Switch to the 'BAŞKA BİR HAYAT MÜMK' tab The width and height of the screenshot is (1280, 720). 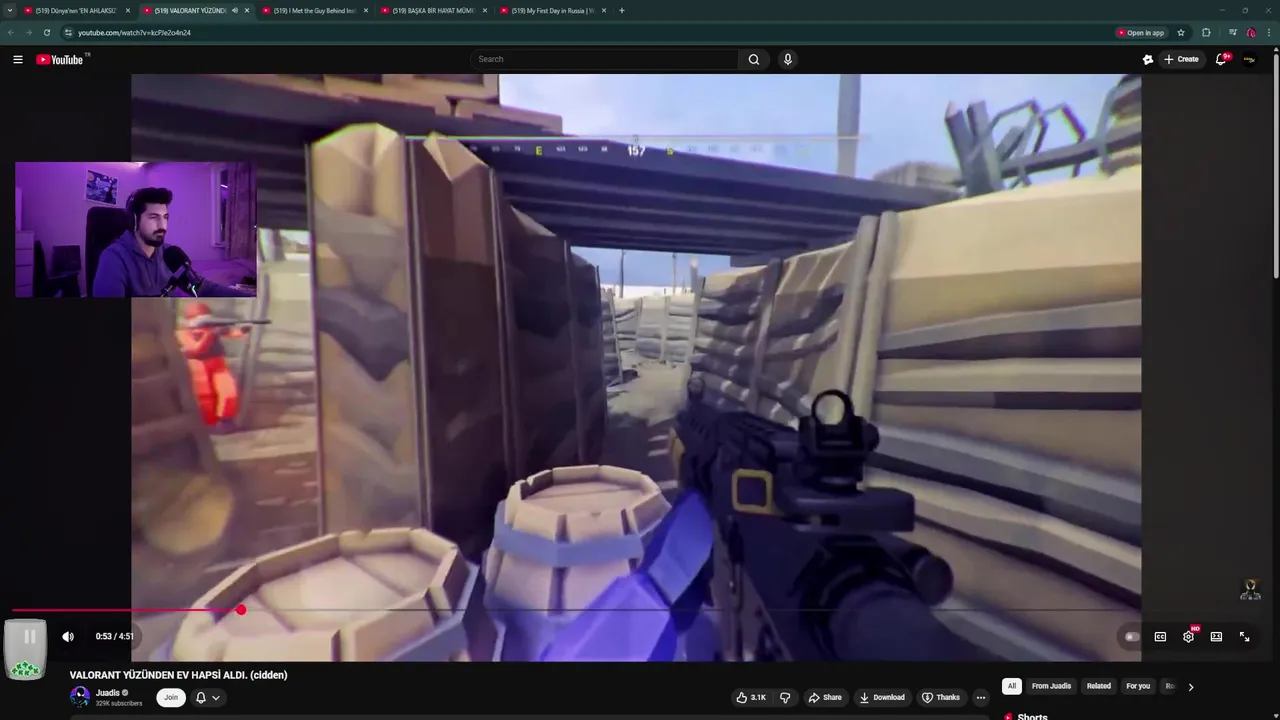[x=433, y=10]
